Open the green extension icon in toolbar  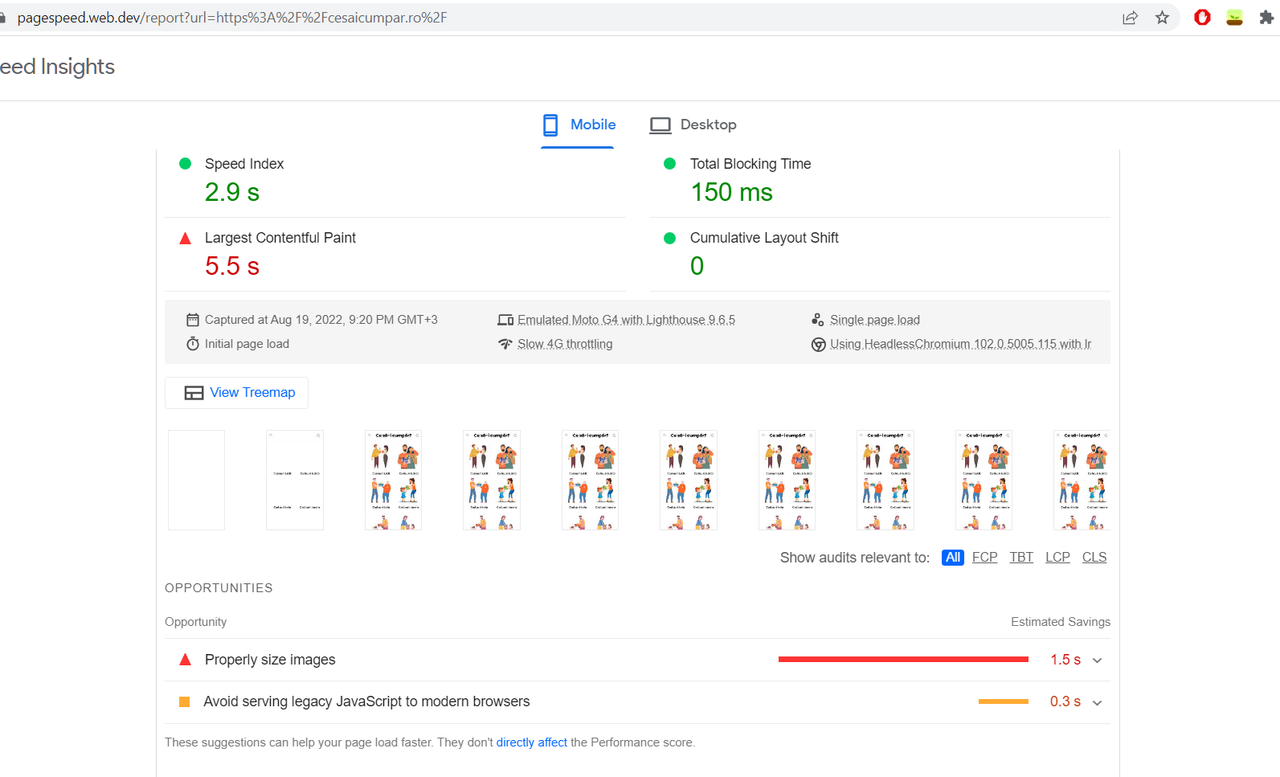pyautogui.click(x=1235, y=18)
